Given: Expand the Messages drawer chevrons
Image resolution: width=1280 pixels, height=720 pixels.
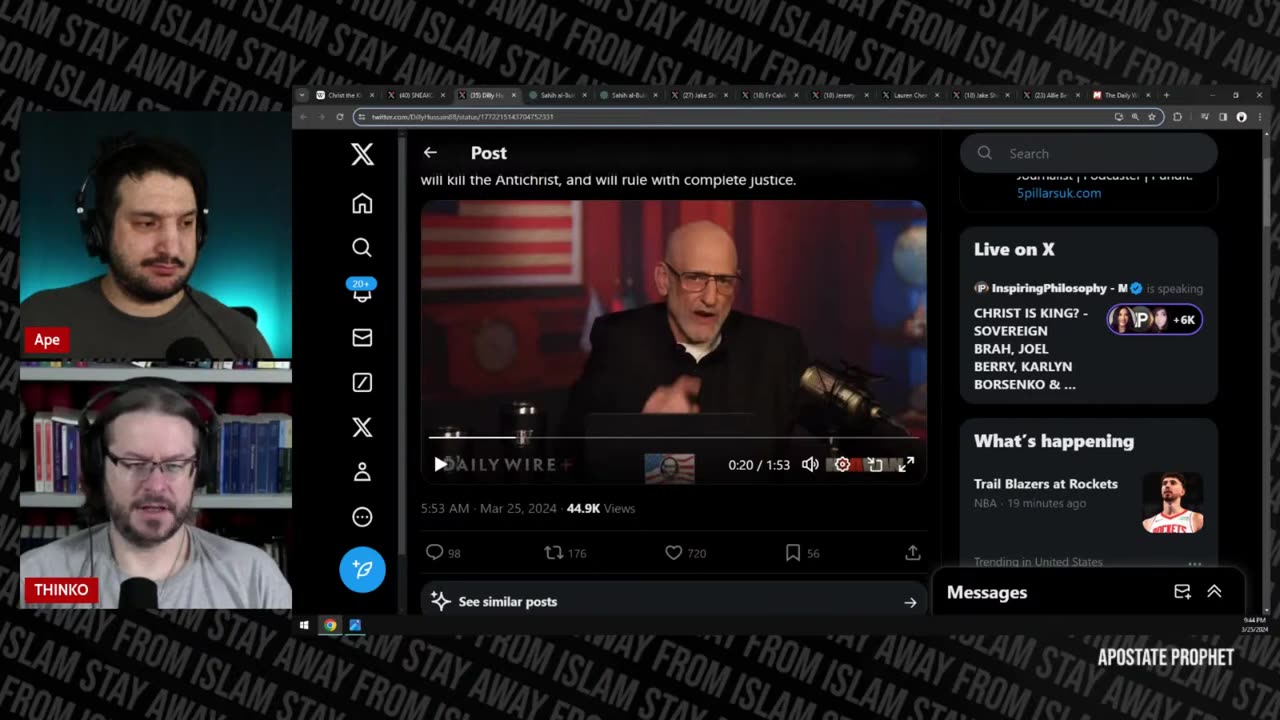Looking at the screenshot, I should click(1214, 592).
